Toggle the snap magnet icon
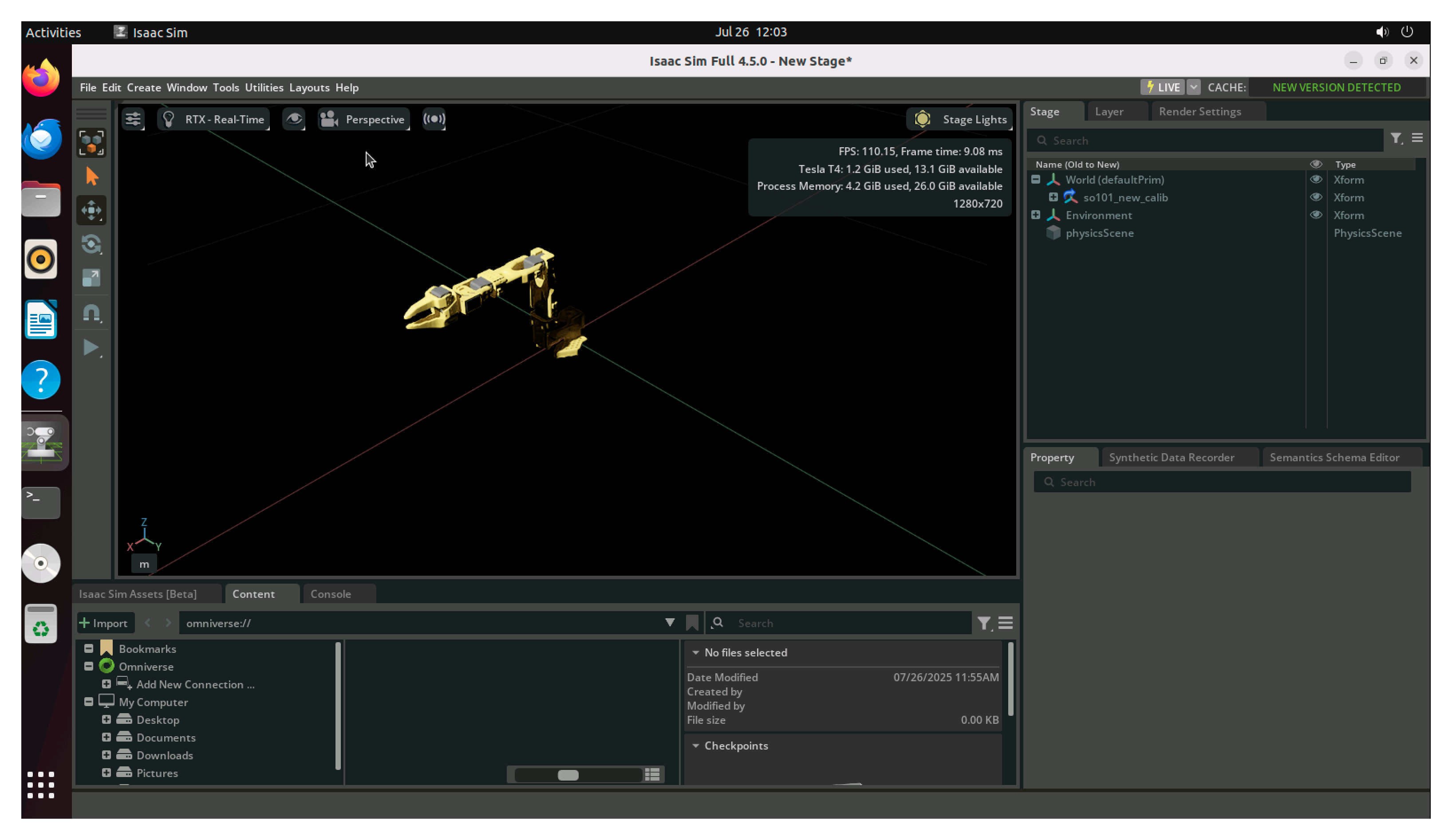The width and height of the screenshot is (1452, 840). [91, 313]
